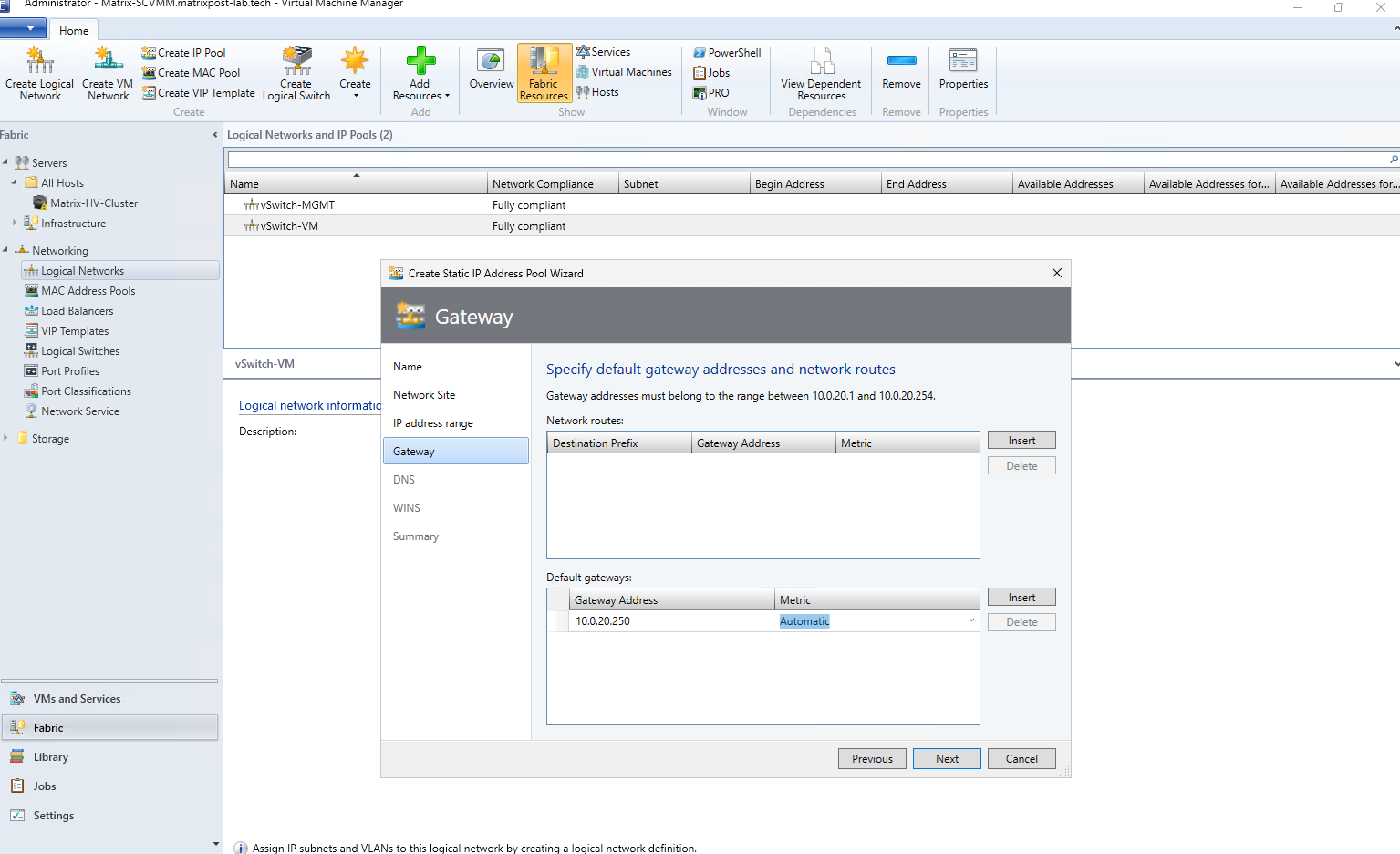Select Port Classifications tree item
The height and width of the screenshot is (854, 1400).
[x=78, y=391]
